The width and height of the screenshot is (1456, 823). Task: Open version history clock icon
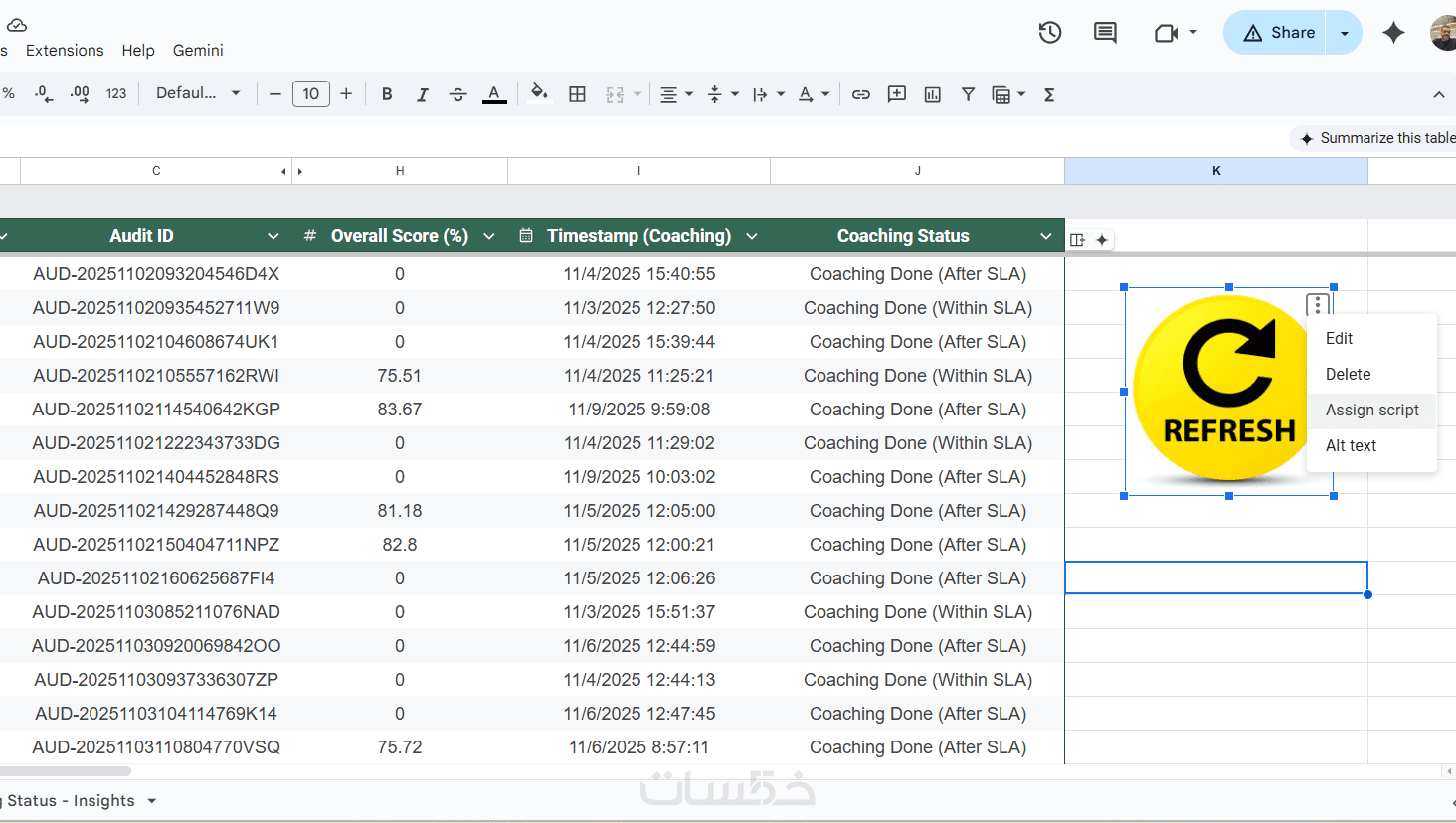tap(1050, 33)
